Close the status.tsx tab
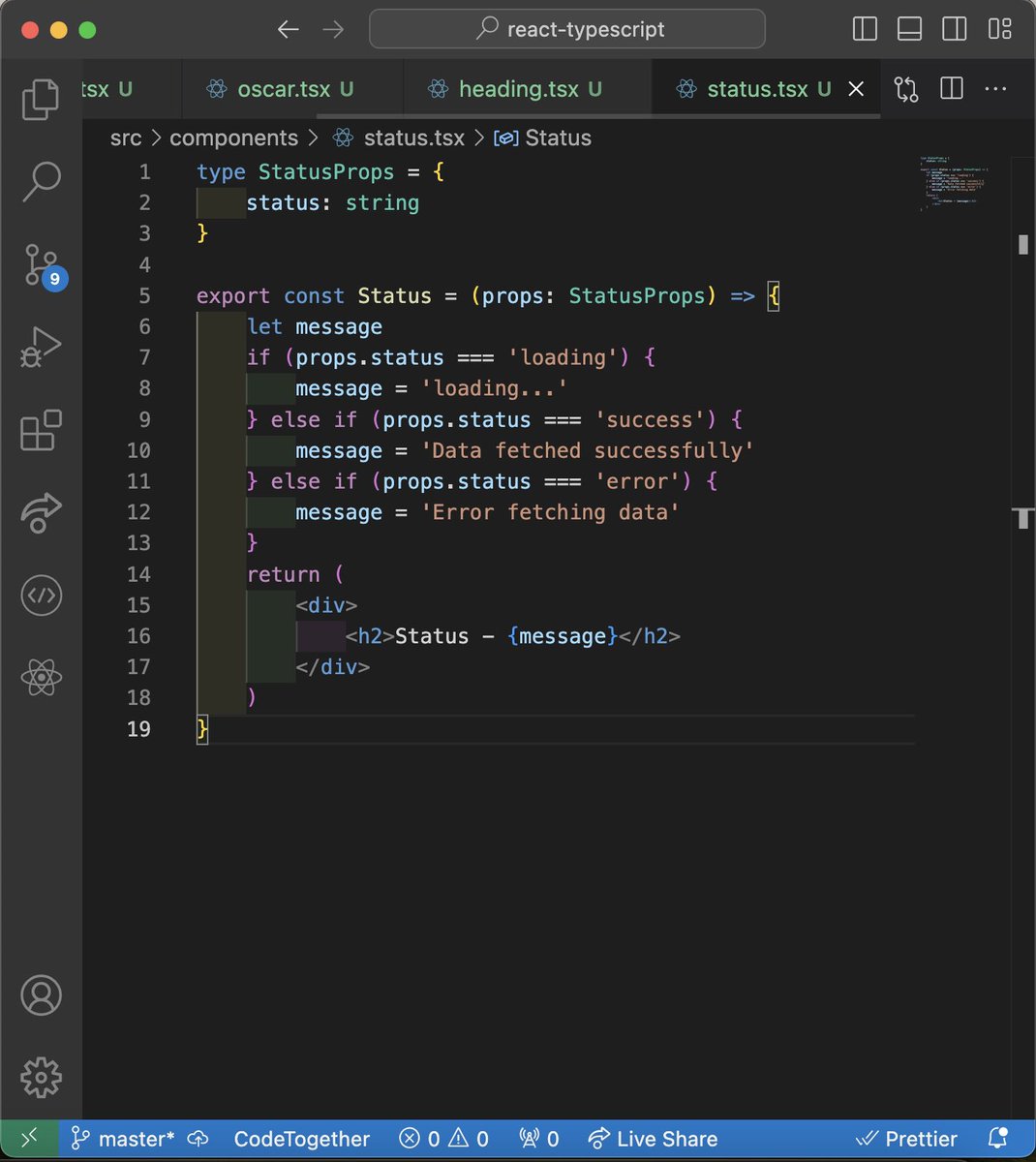 856,89
